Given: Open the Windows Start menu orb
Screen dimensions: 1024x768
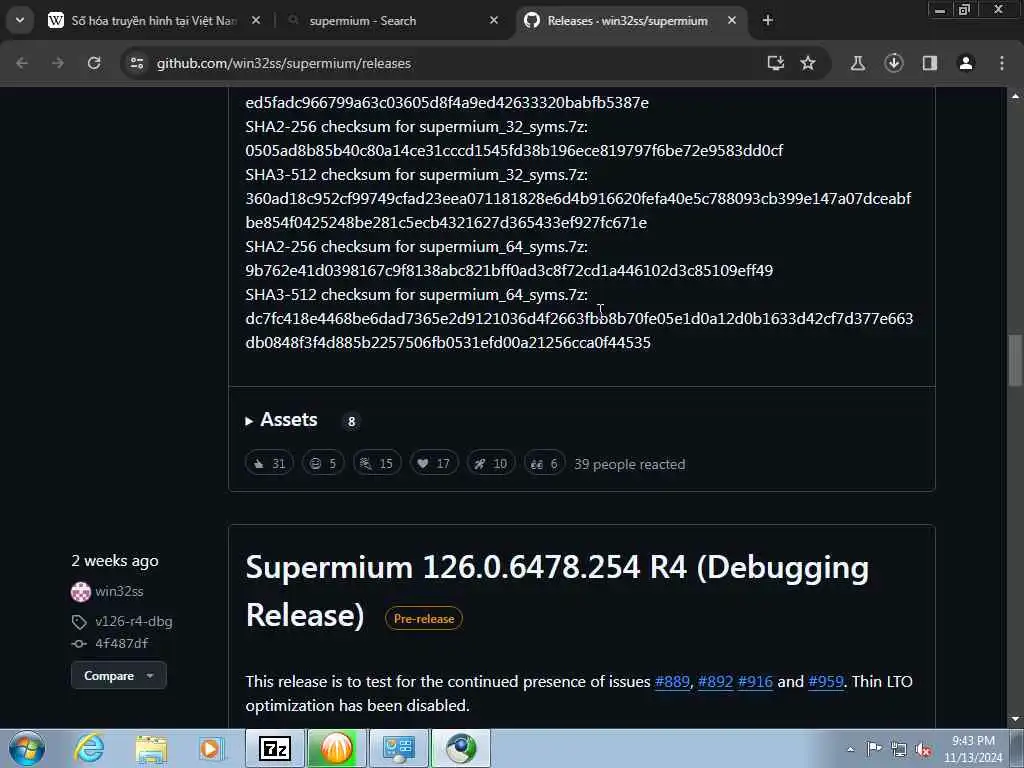Looking at the screenshot, I should click(27, 748).
